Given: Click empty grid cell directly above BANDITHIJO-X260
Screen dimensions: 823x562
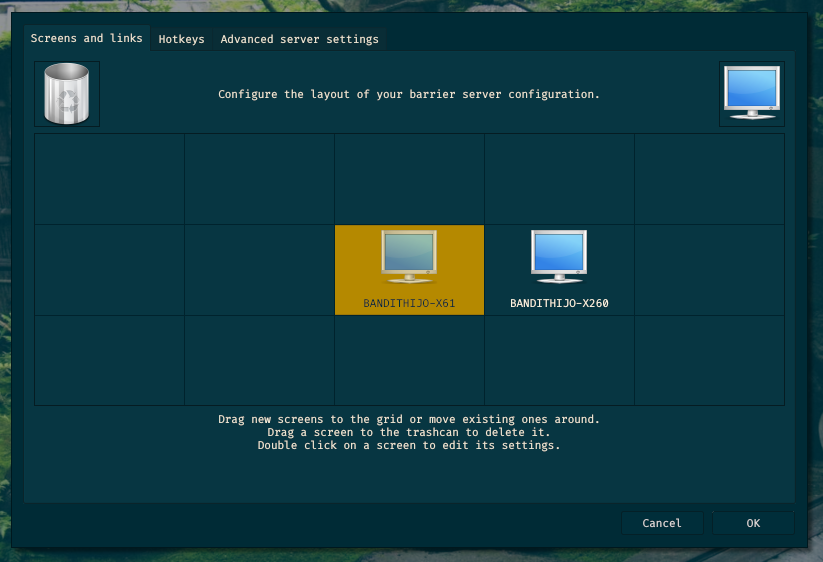Looking at the screenshot, I should (559, 179).
